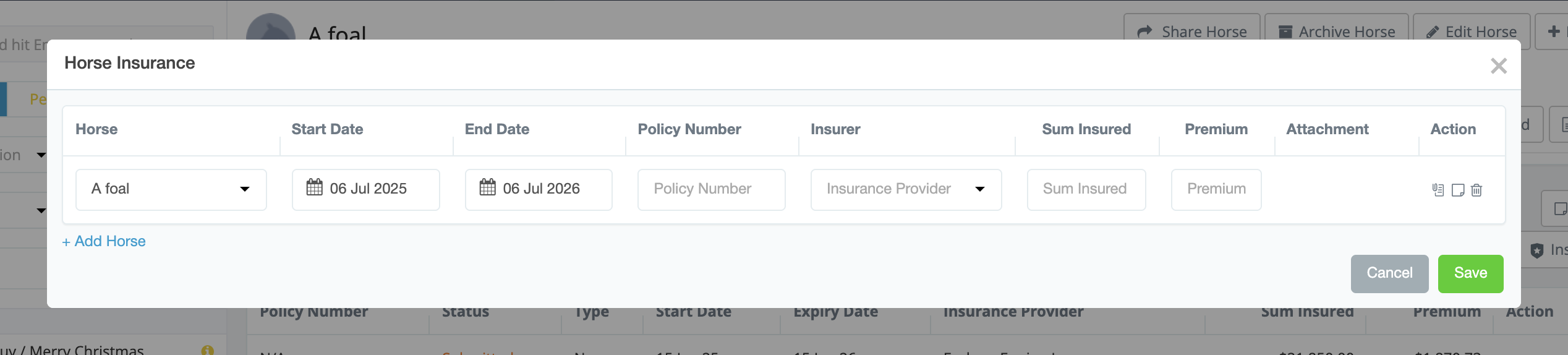Click the Start Date calendar icon

(x=314, y=187)
